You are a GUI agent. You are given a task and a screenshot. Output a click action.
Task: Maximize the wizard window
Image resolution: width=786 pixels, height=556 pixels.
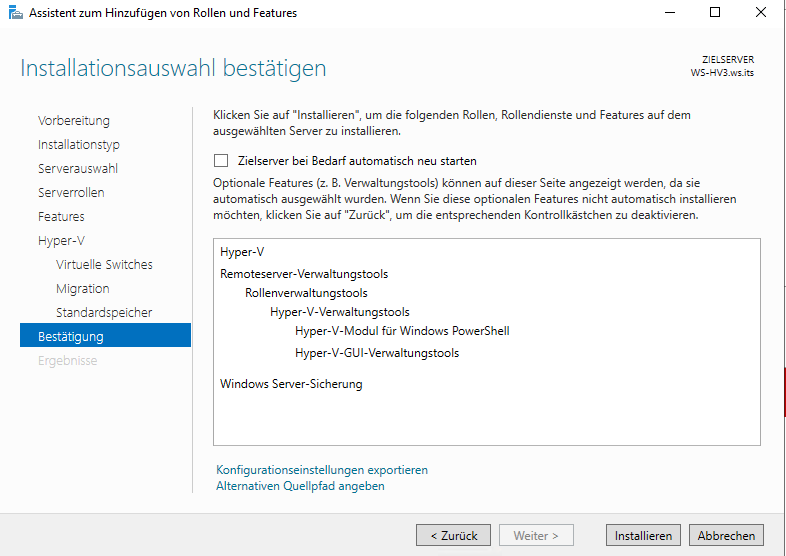(715, 13)
